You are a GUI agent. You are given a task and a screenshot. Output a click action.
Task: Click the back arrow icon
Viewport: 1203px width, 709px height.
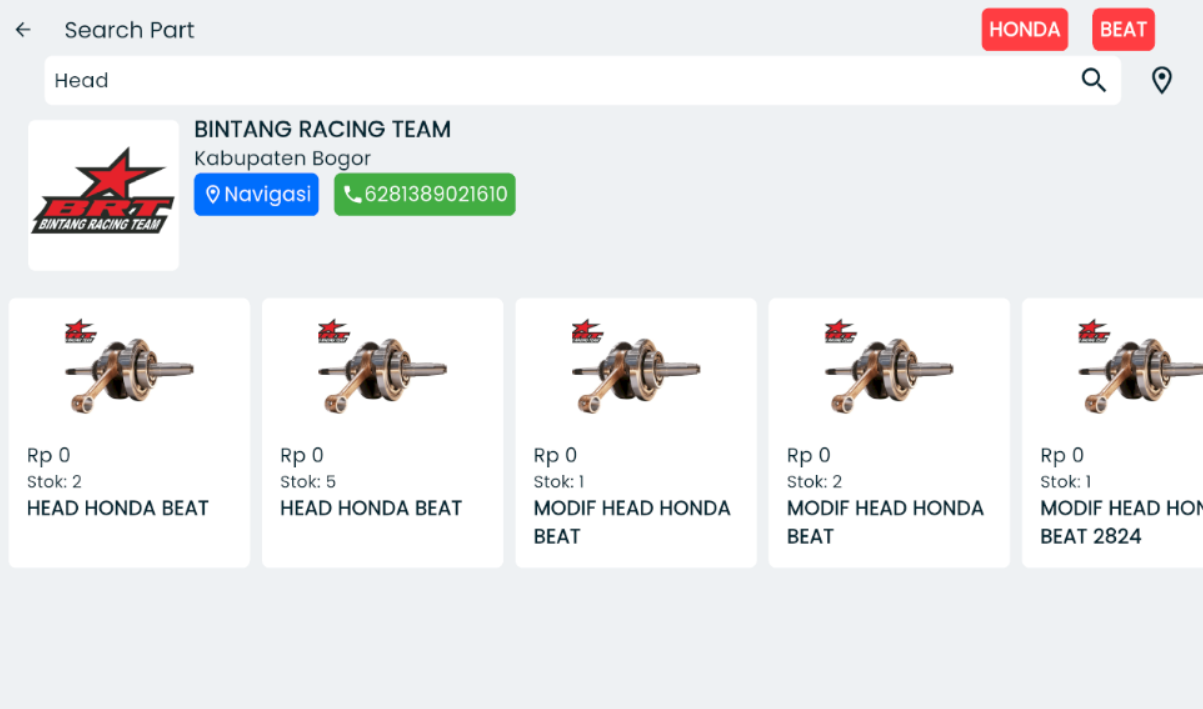pyautogui.click(x=23, y=30)
